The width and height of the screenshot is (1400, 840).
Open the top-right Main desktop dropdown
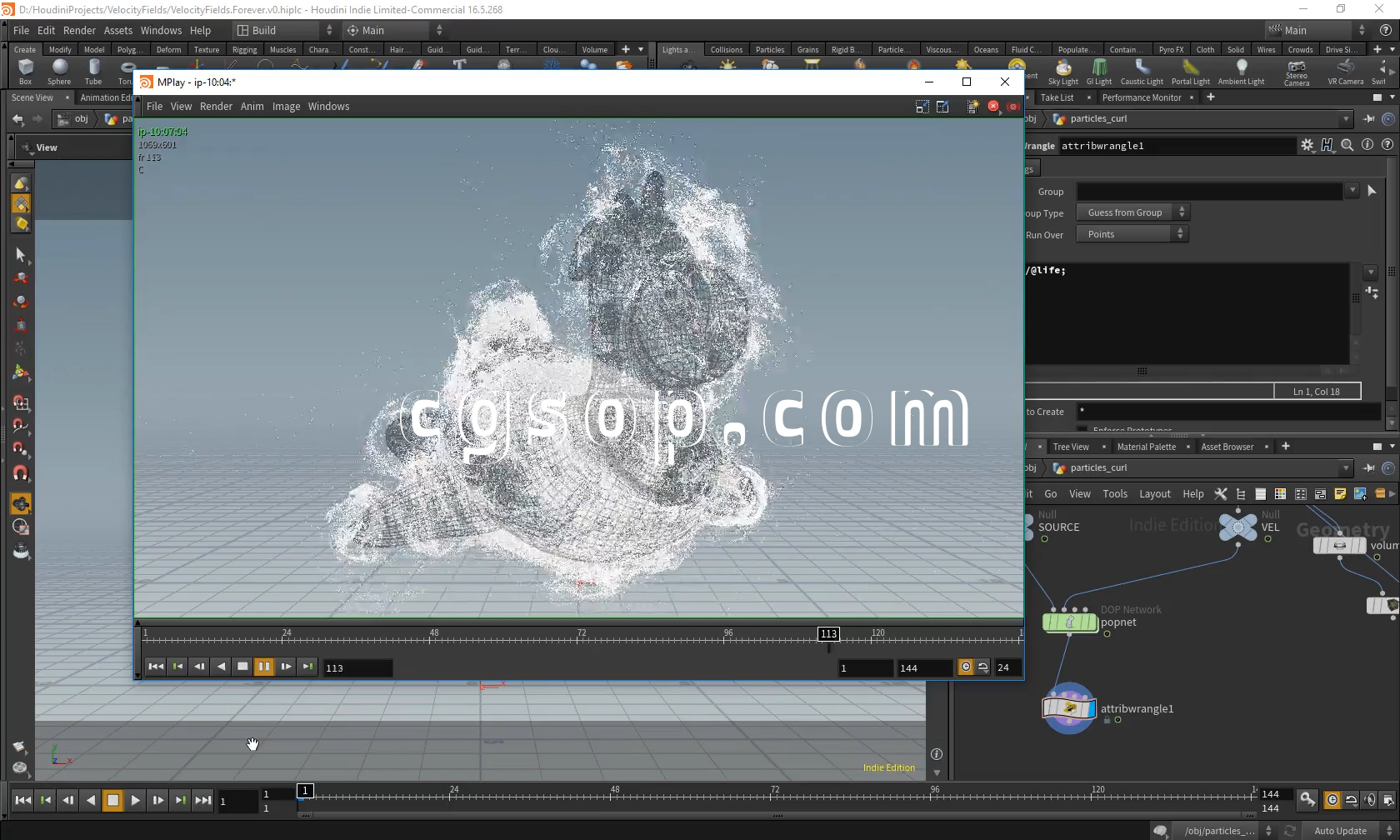pyautogui.click(x=1317, y=30)
